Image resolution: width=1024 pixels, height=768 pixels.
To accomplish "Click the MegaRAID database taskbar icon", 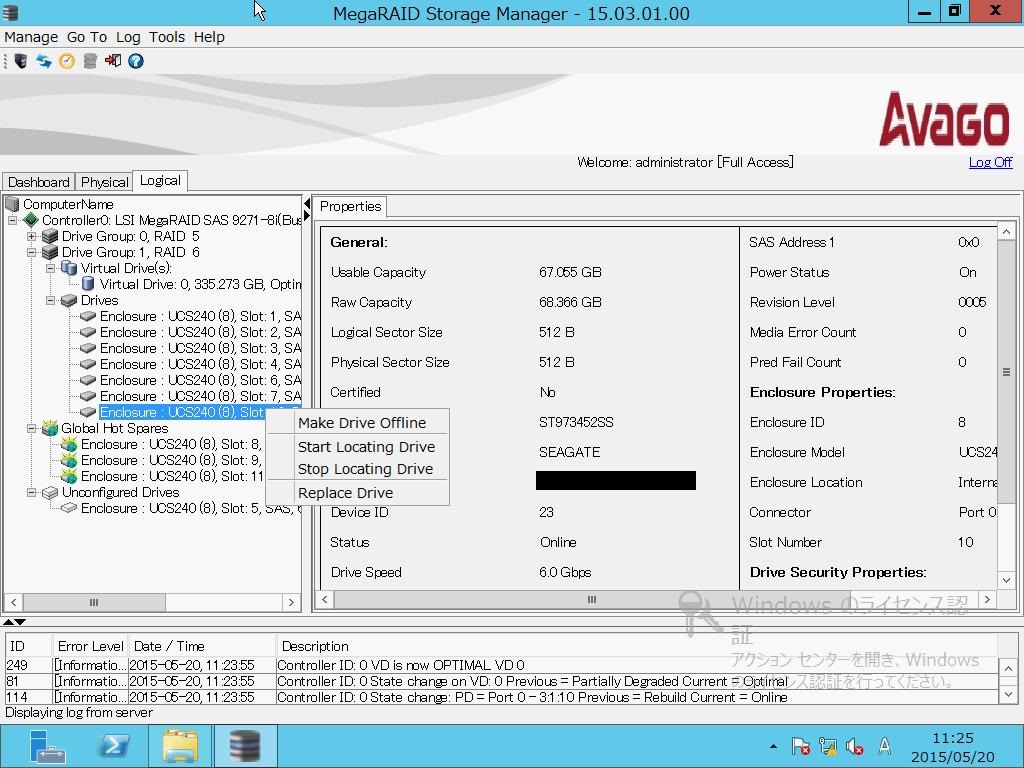I will coord(245,746).
